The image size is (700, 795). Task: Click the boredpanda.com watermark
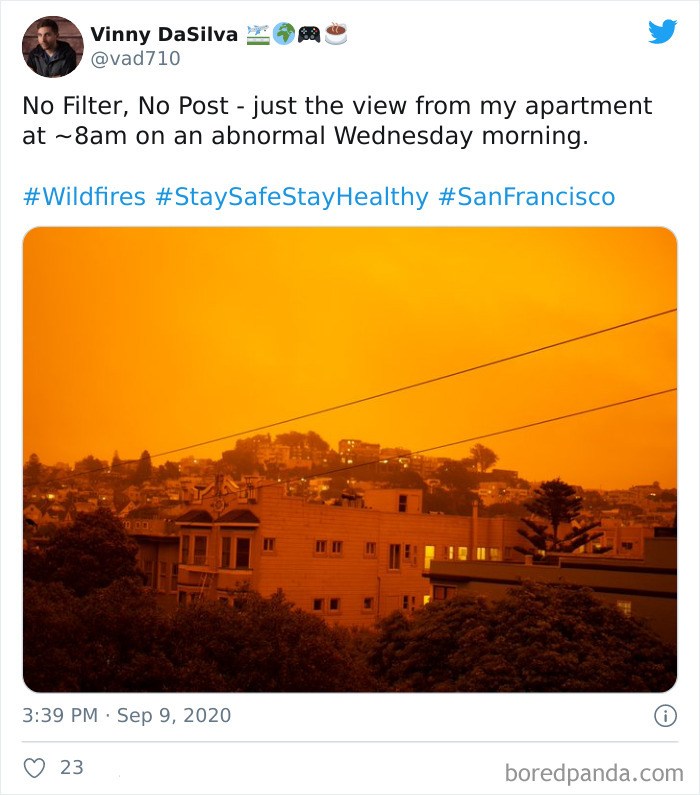pos(596,772)
